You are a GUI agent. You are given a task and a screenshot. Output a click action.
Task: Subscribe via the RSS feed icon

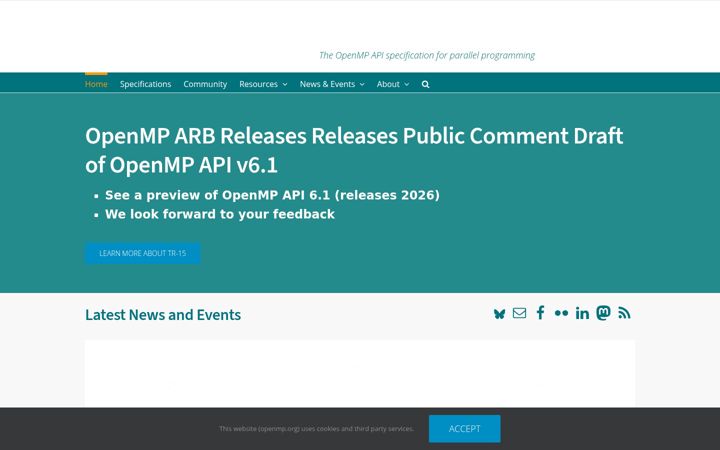[x=624, y=313]
